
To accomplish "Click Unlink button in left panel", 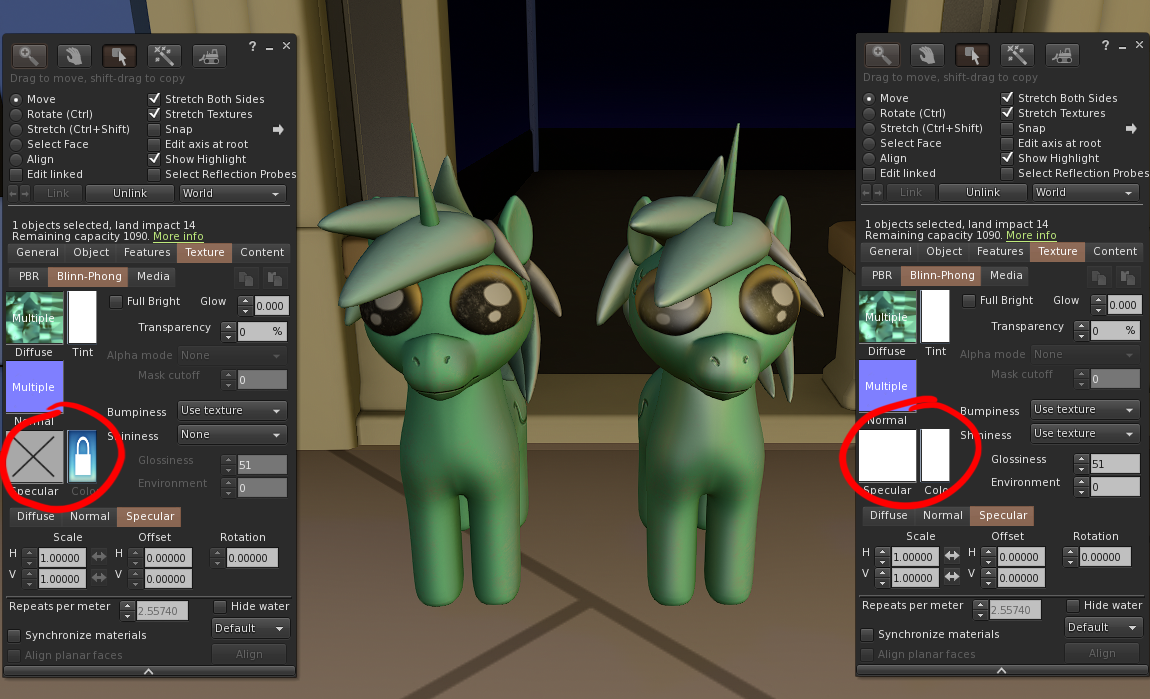I will point(130,194).
